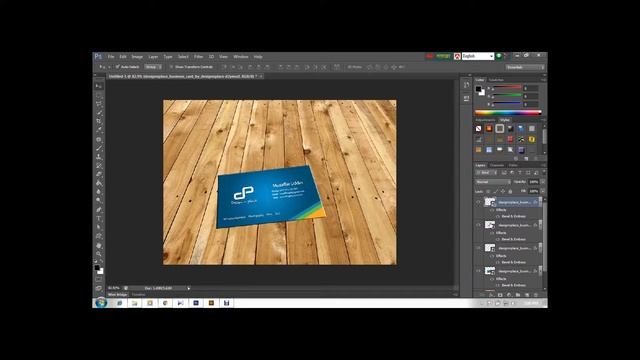640x360 pixels.
Task: Select the Pen tool
Action: pos(99,210)
